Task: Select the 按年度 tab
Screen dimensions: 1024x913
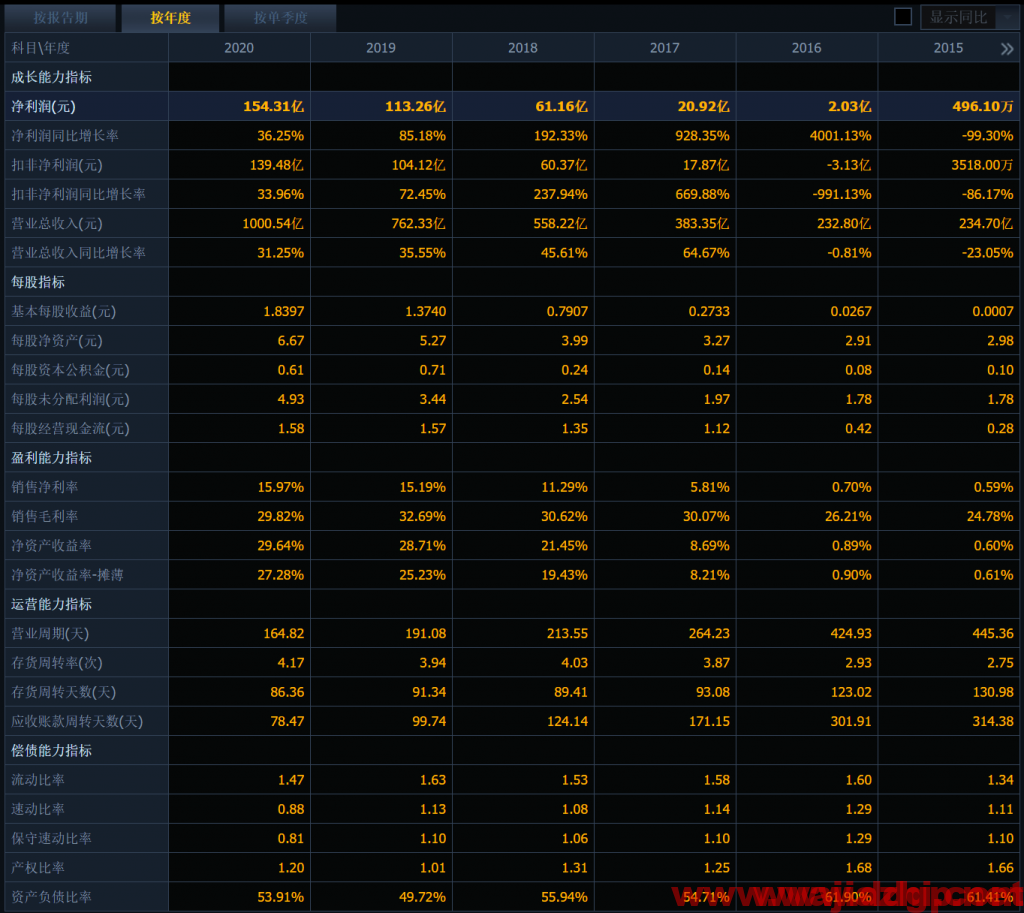Action: pyautogui.click(x=170, y=18)
